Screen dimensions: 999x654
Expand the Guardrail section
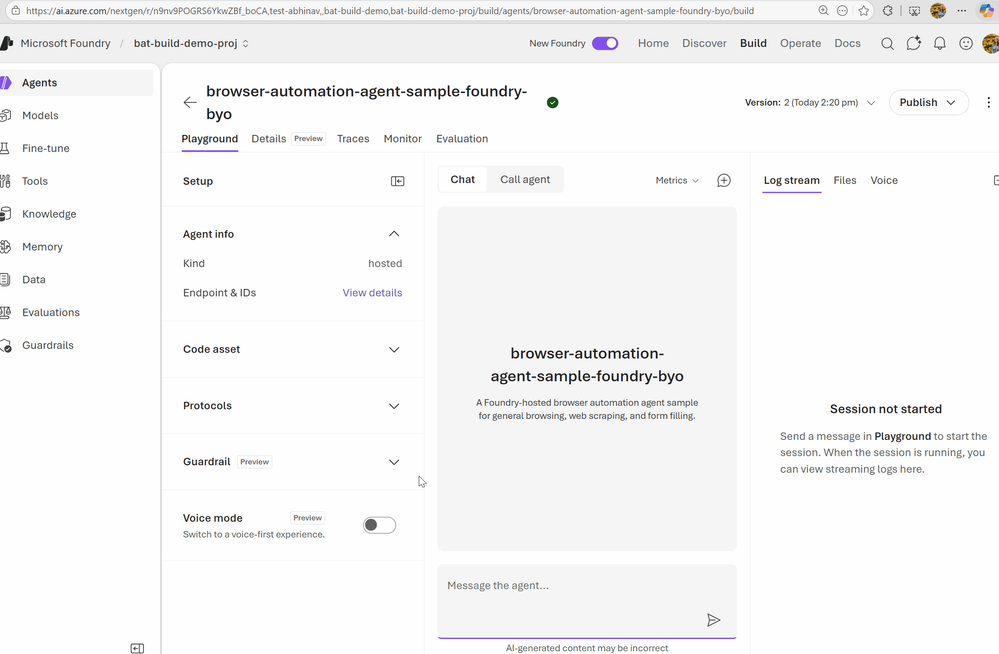click(394, 462)
